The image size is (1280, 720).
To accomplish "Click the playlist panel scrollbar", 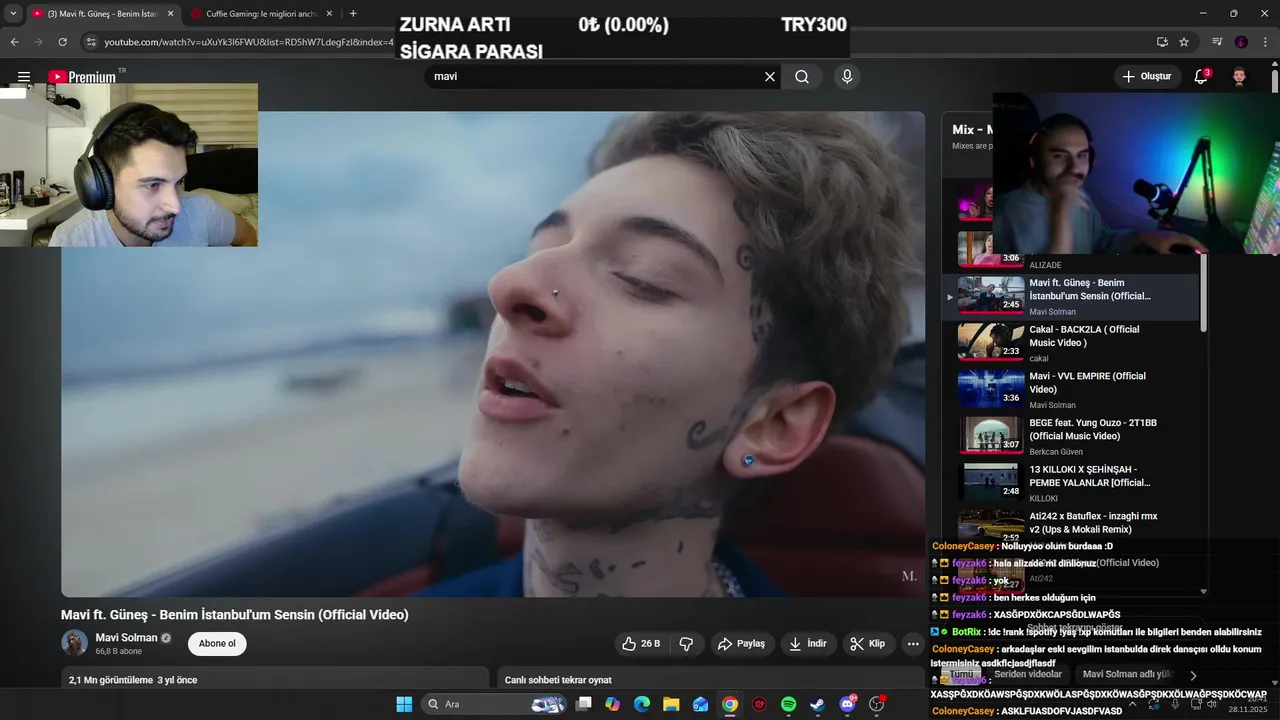I will click(1204, 292).
